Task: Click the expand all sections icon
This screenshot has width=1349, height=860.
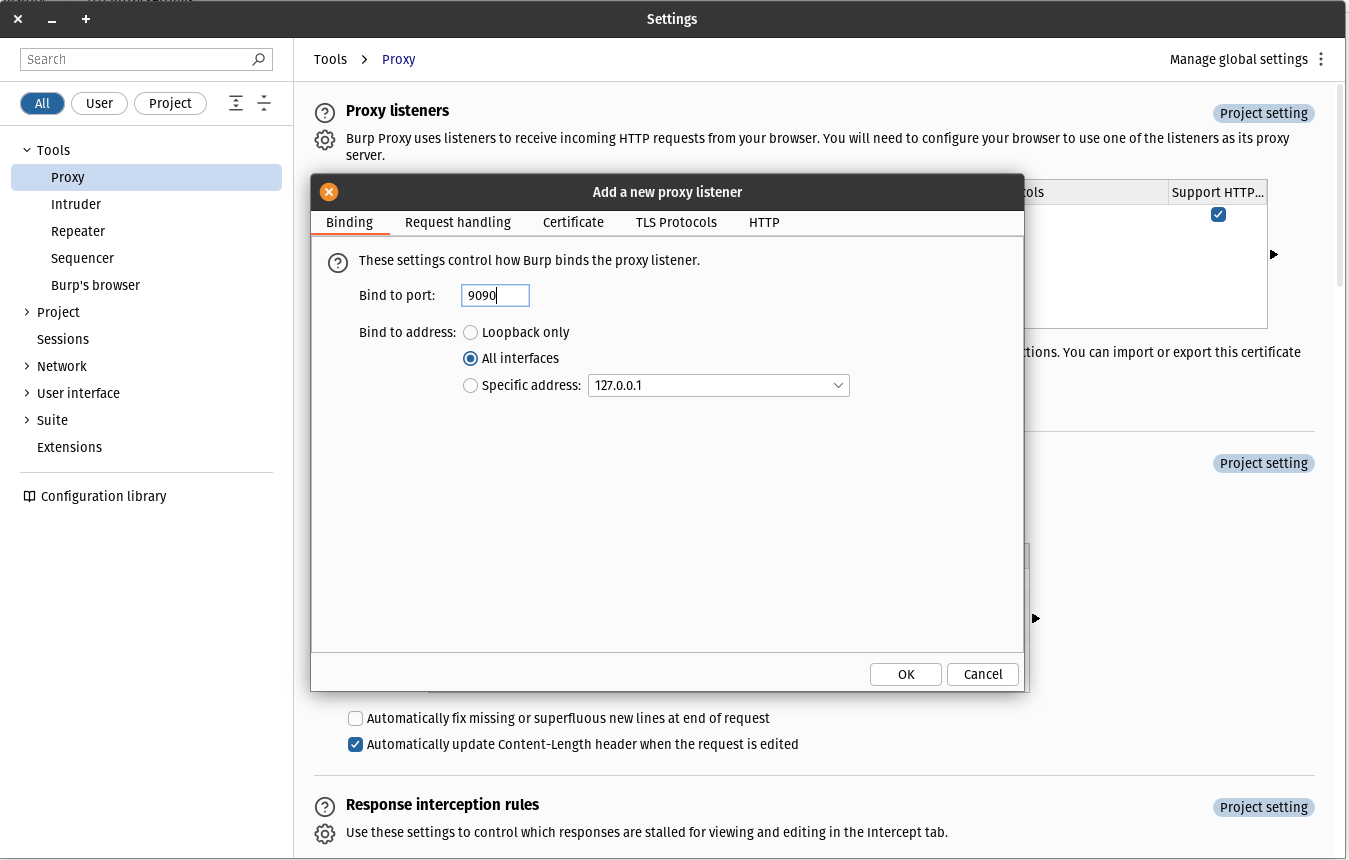Action: coord(236,103)
